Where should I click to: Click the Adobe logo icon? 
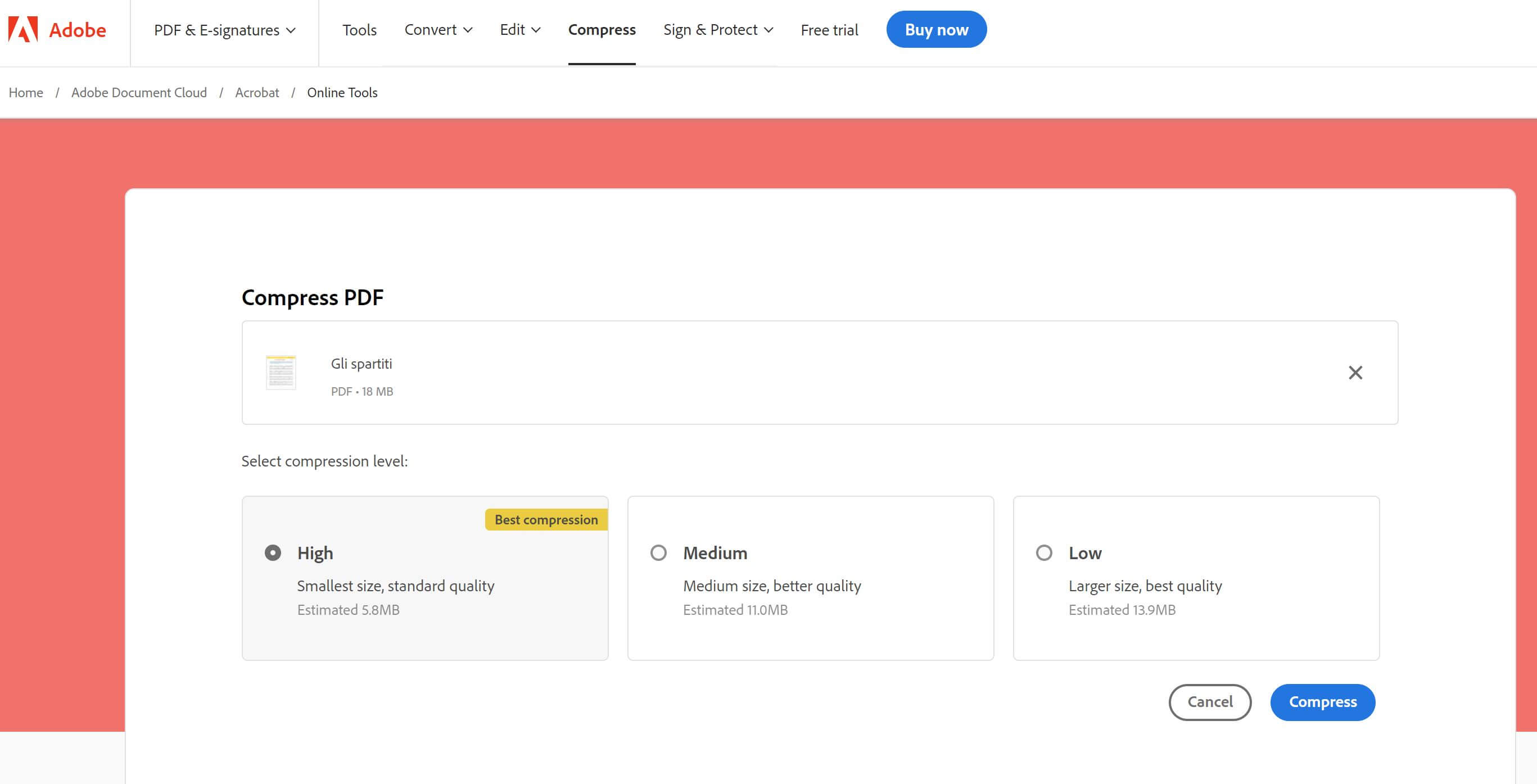(x=23, y=29)
